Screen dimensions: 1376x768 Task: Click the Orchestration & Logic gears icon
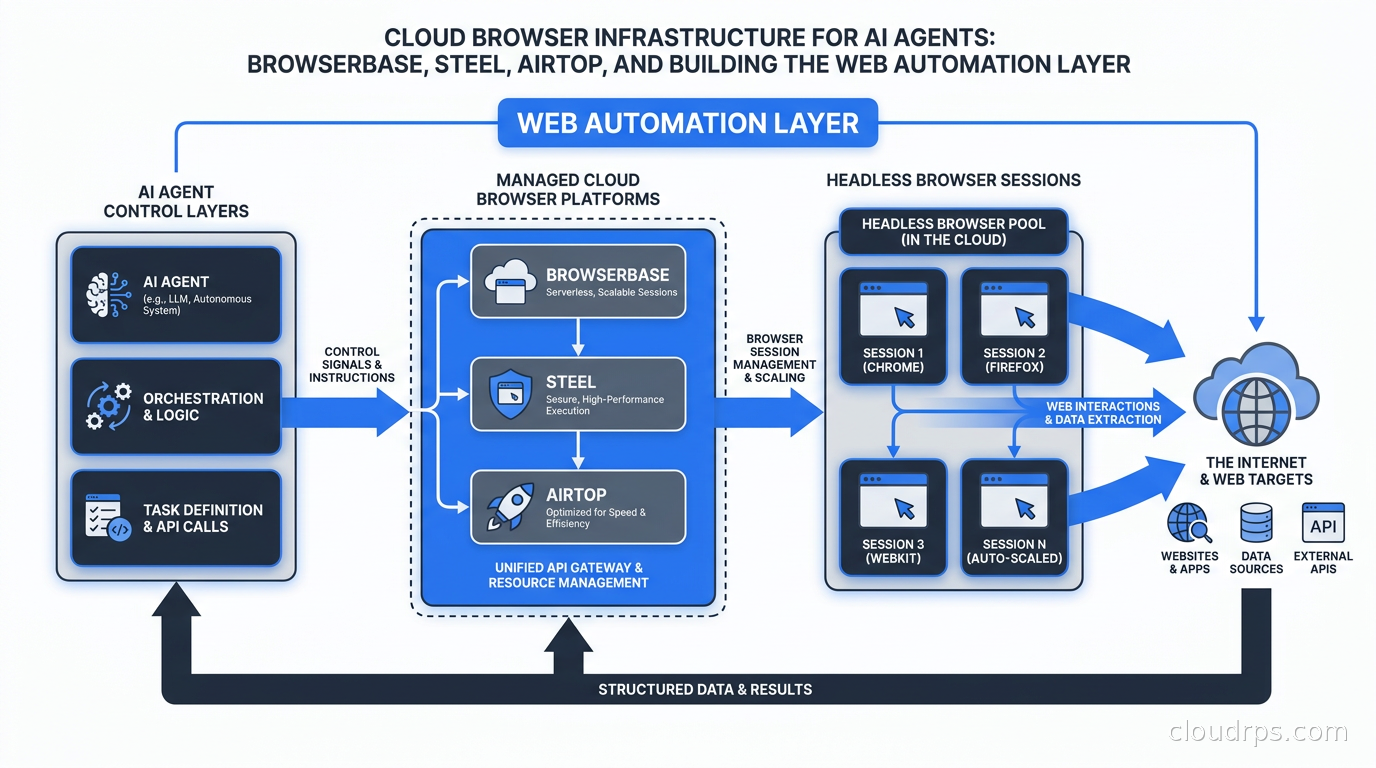click(108, 406)
